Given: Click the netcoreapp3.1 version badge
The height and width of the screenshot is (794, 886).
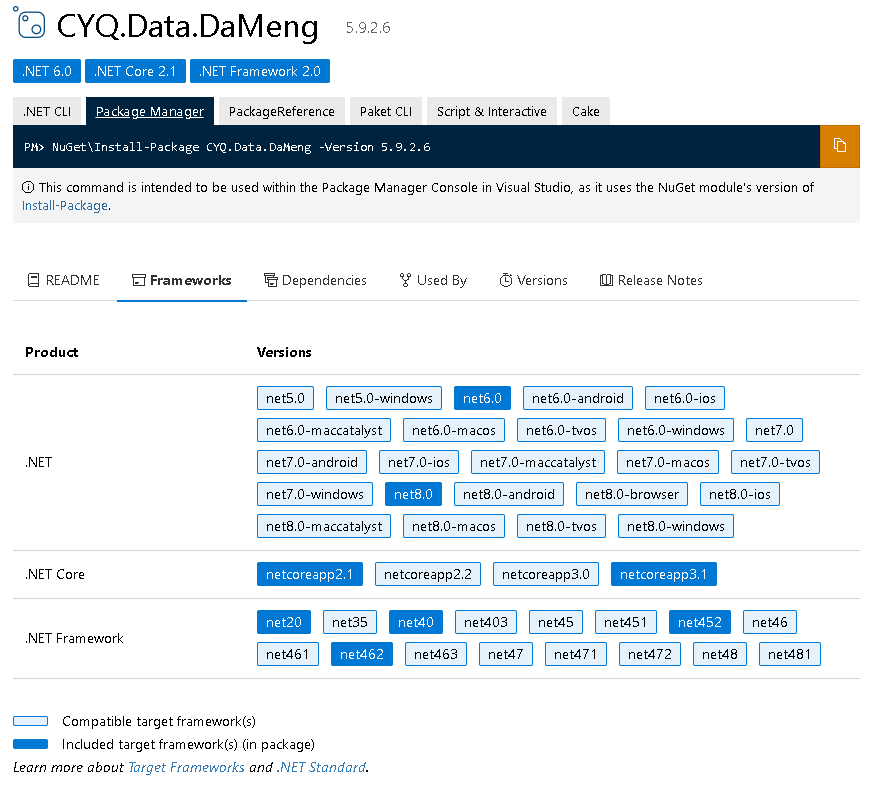Looking at the screenshot, I should pos(663,573).
